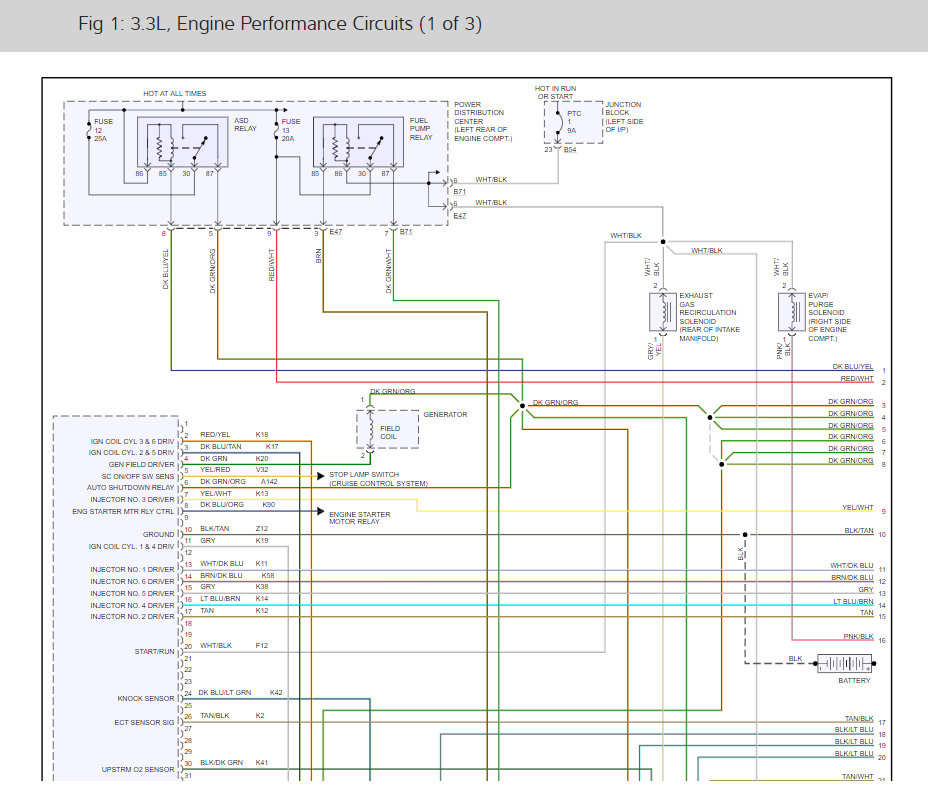Click the 'START/RUN' pin label
928x807 pixels.
tap(154, 651)
